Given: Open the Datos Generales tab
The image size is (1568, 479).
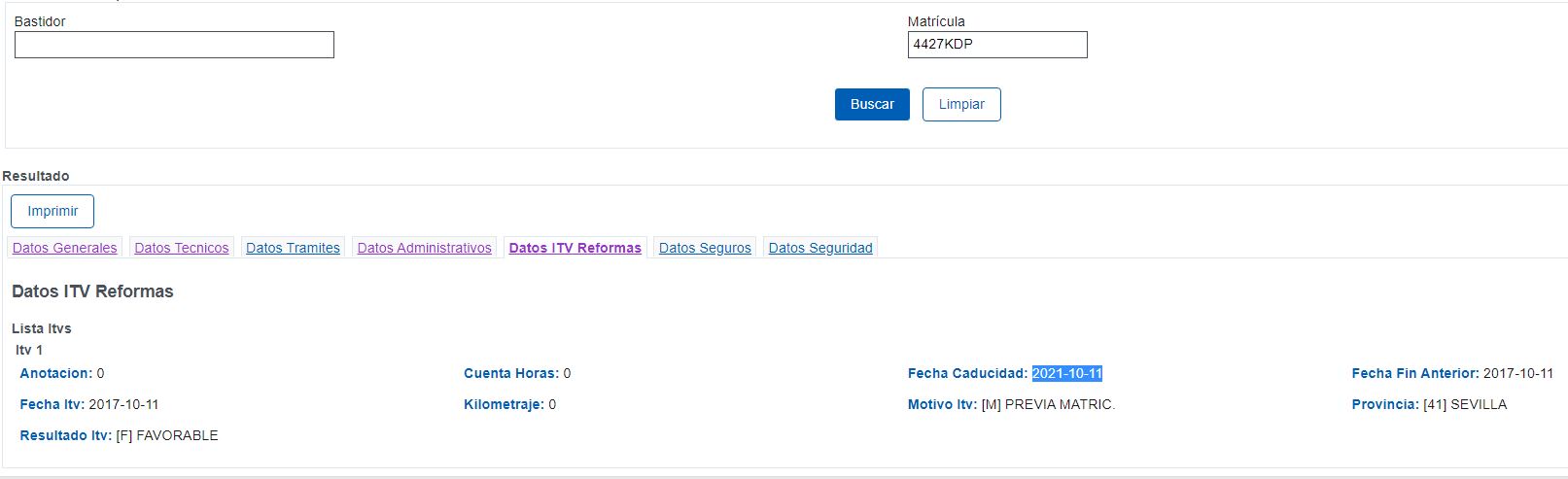Looking at the screenshot, I should [x=65, y=248].
